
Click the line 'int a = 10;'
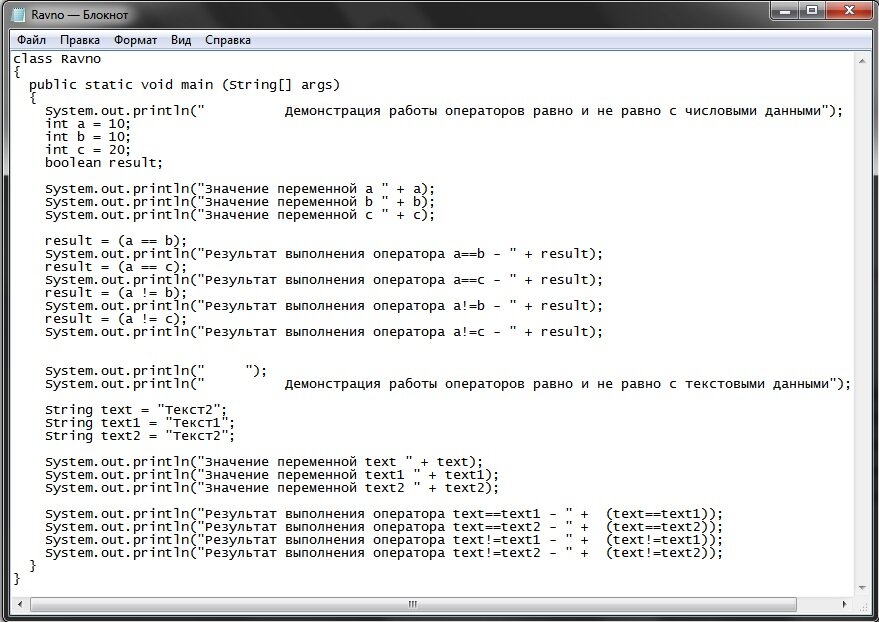(88, 124)
